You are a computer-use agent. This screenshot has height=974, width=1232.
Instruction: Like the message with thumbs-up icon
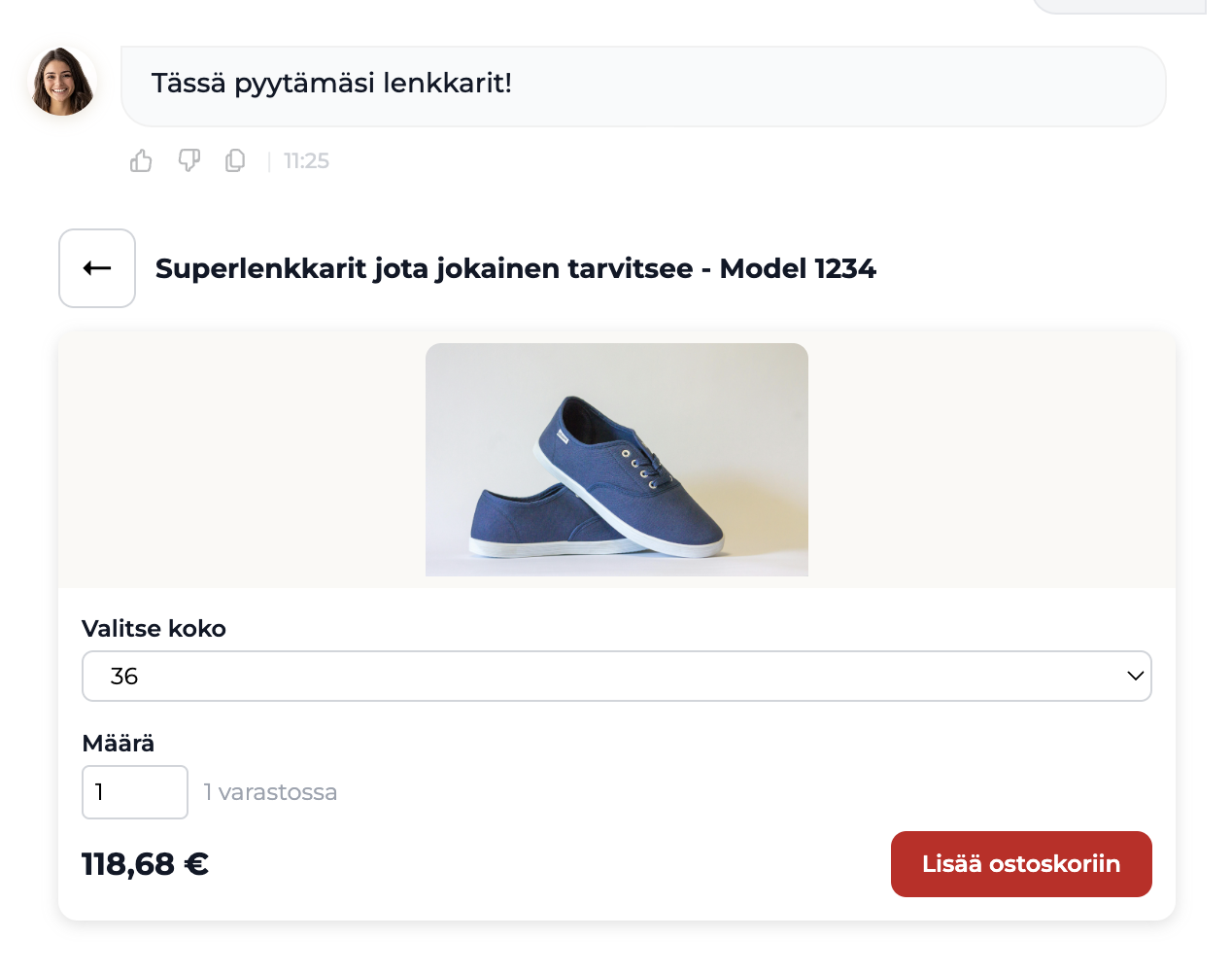click(141, 160)
